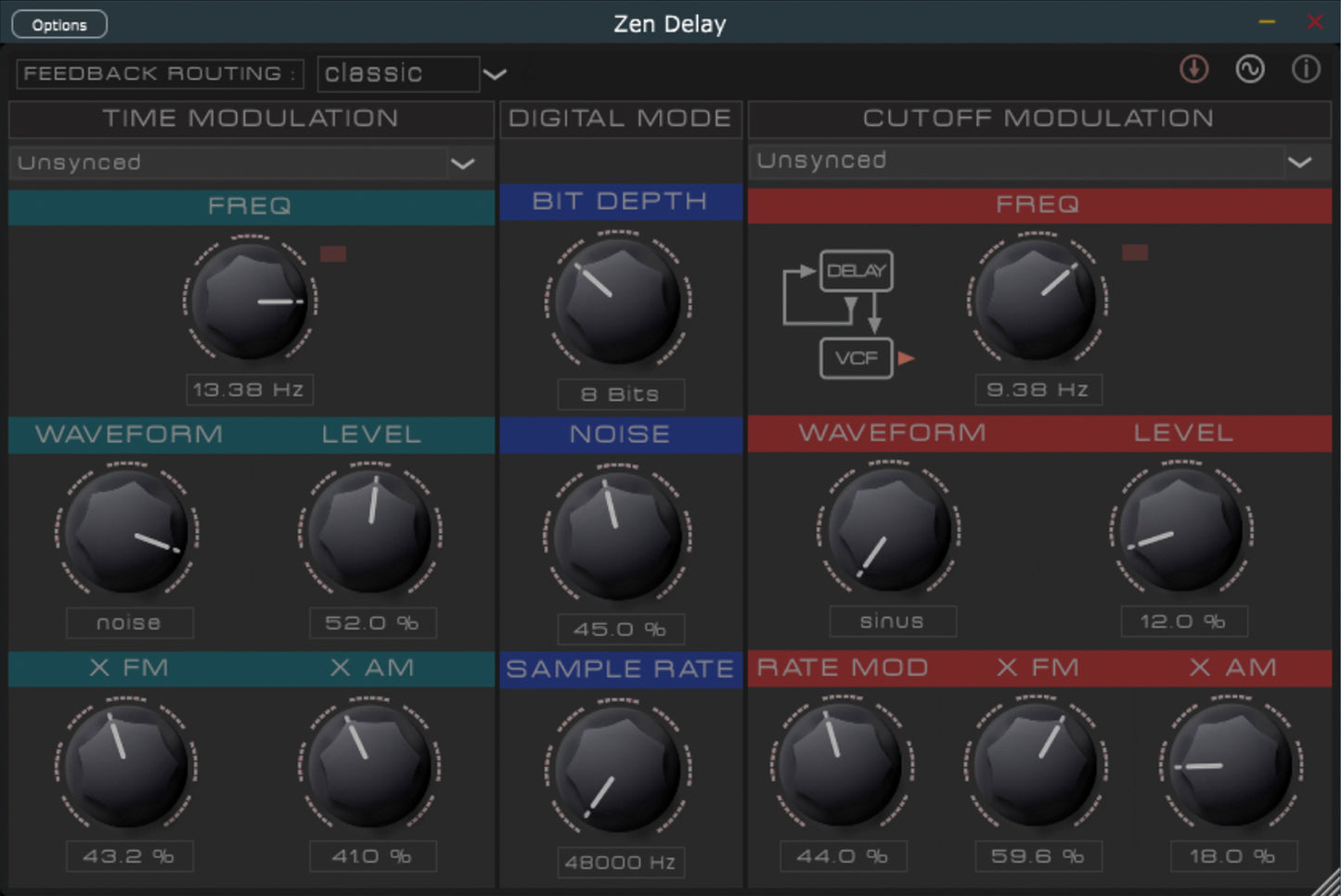
Task: Click the Noise knob in Digital Mode
Action: [x=618, y=535]
